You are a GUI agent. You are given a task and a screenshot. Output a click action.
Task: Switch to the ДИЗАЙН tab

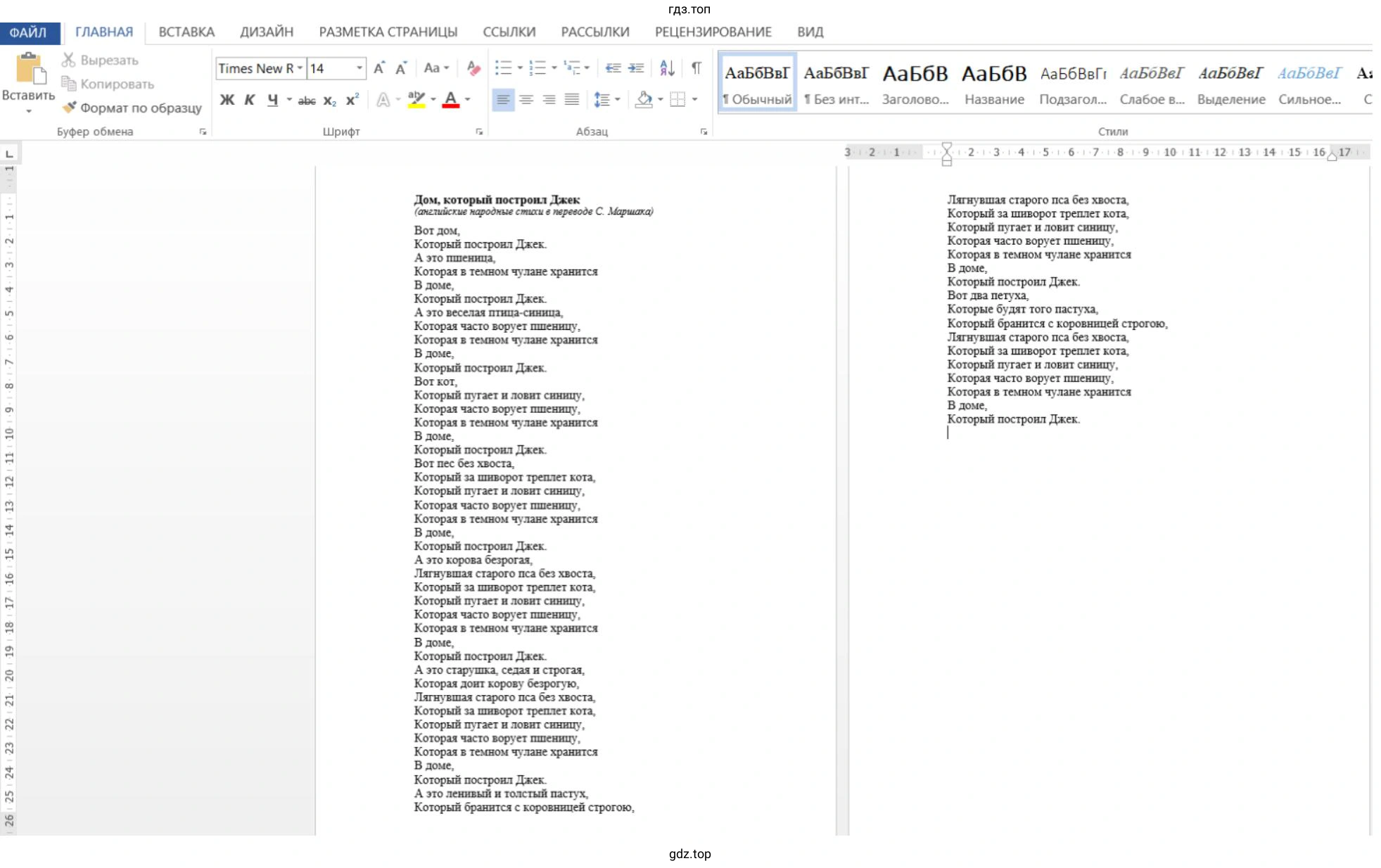coord(267,32)
